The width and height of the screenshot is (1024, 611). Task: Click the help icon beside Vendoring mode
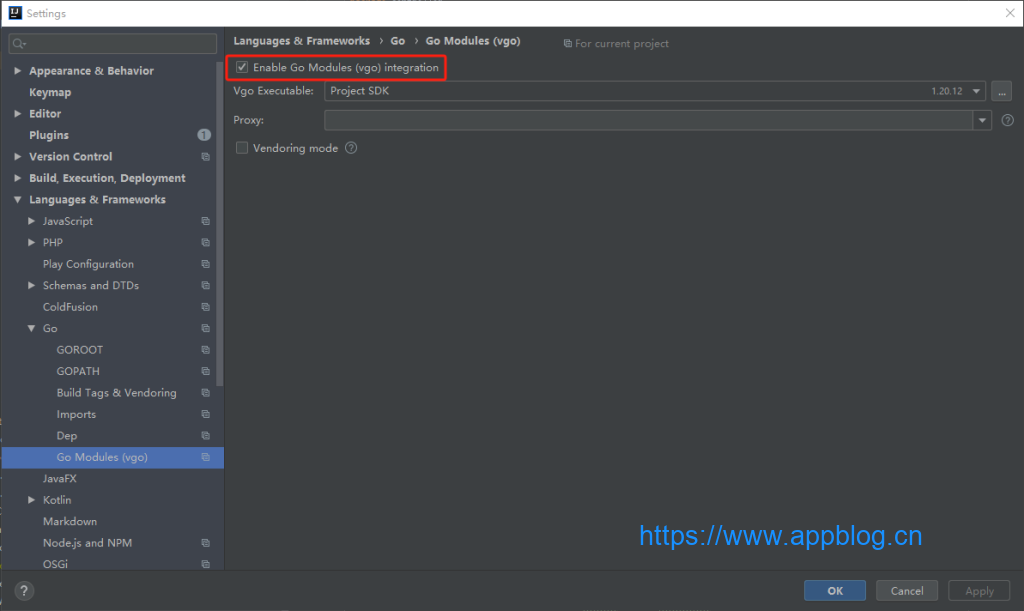coord(351,148)
